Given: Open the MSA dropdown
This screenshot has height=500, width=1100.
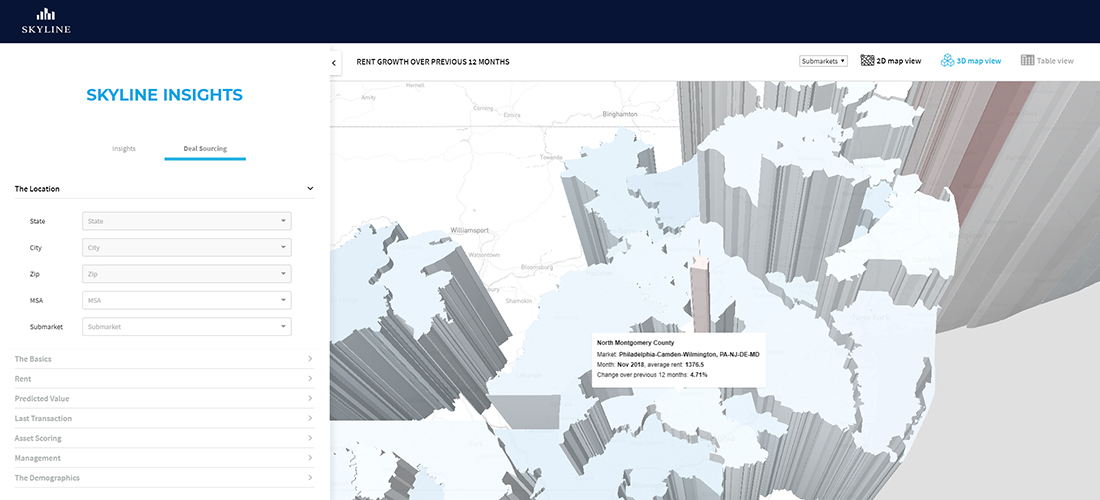Looking at the screenshot, I should point(186,300).
